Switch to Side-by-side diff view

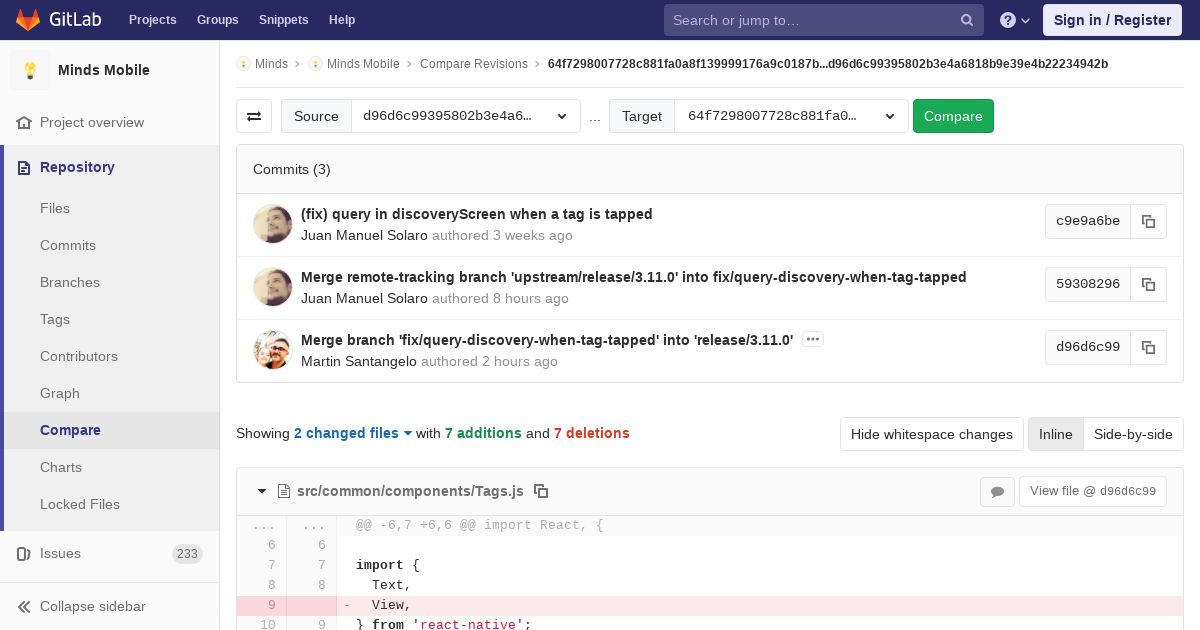click(1133, 434)
